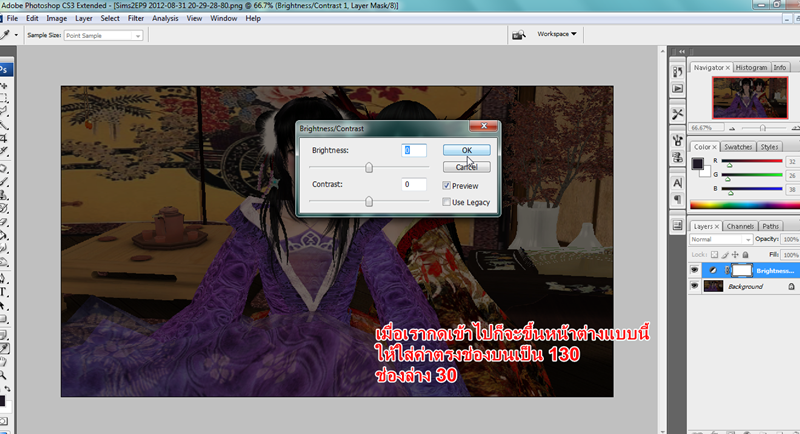This screenshot has width=800, height=434.
Task: Click Cancel in Brightness/Contrast dialog
Action: pos(467,167)
